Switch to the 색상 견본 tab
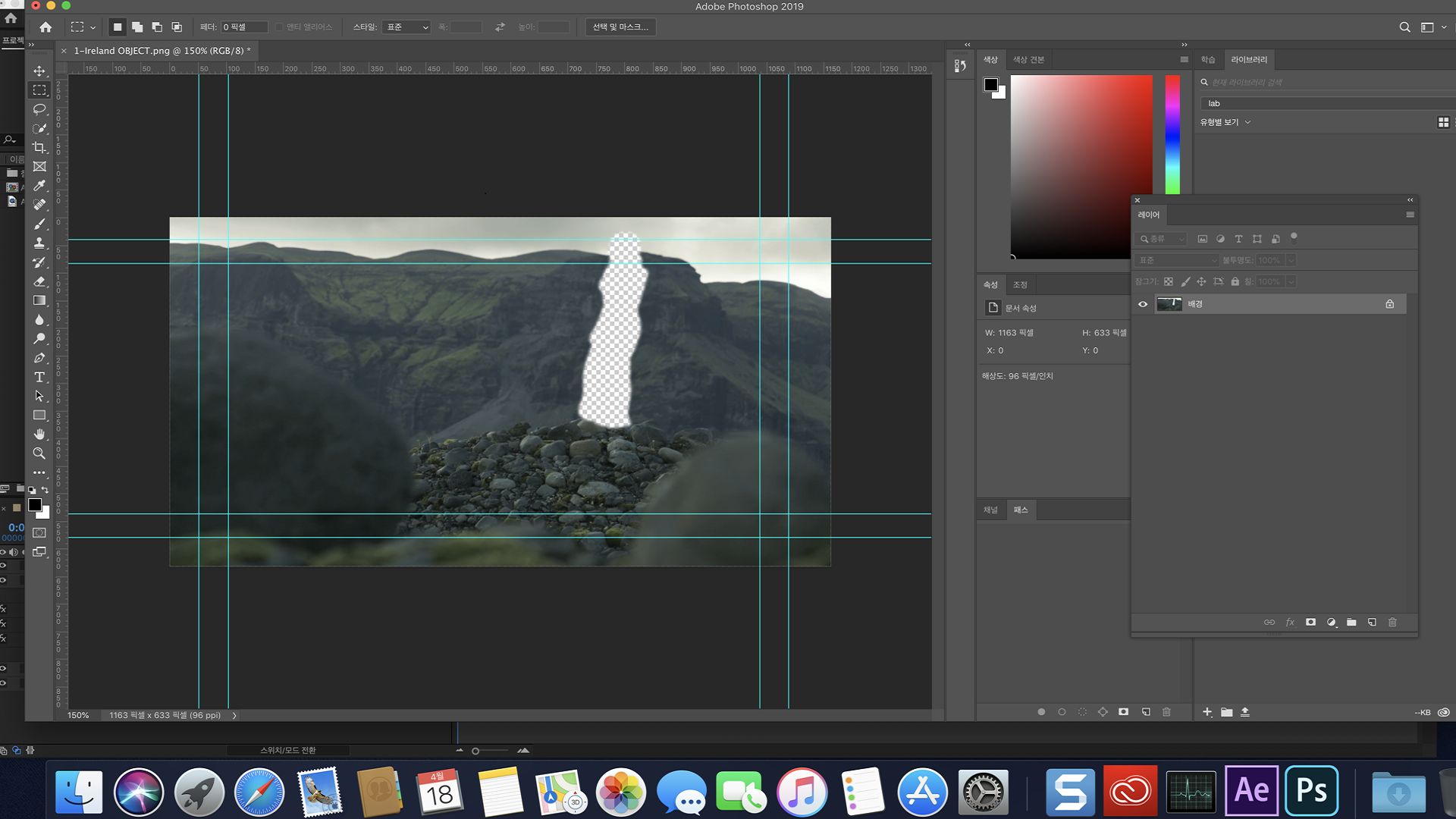Image resolution: width=1456 pixels, height=819 pixels. click(1028, 60)
